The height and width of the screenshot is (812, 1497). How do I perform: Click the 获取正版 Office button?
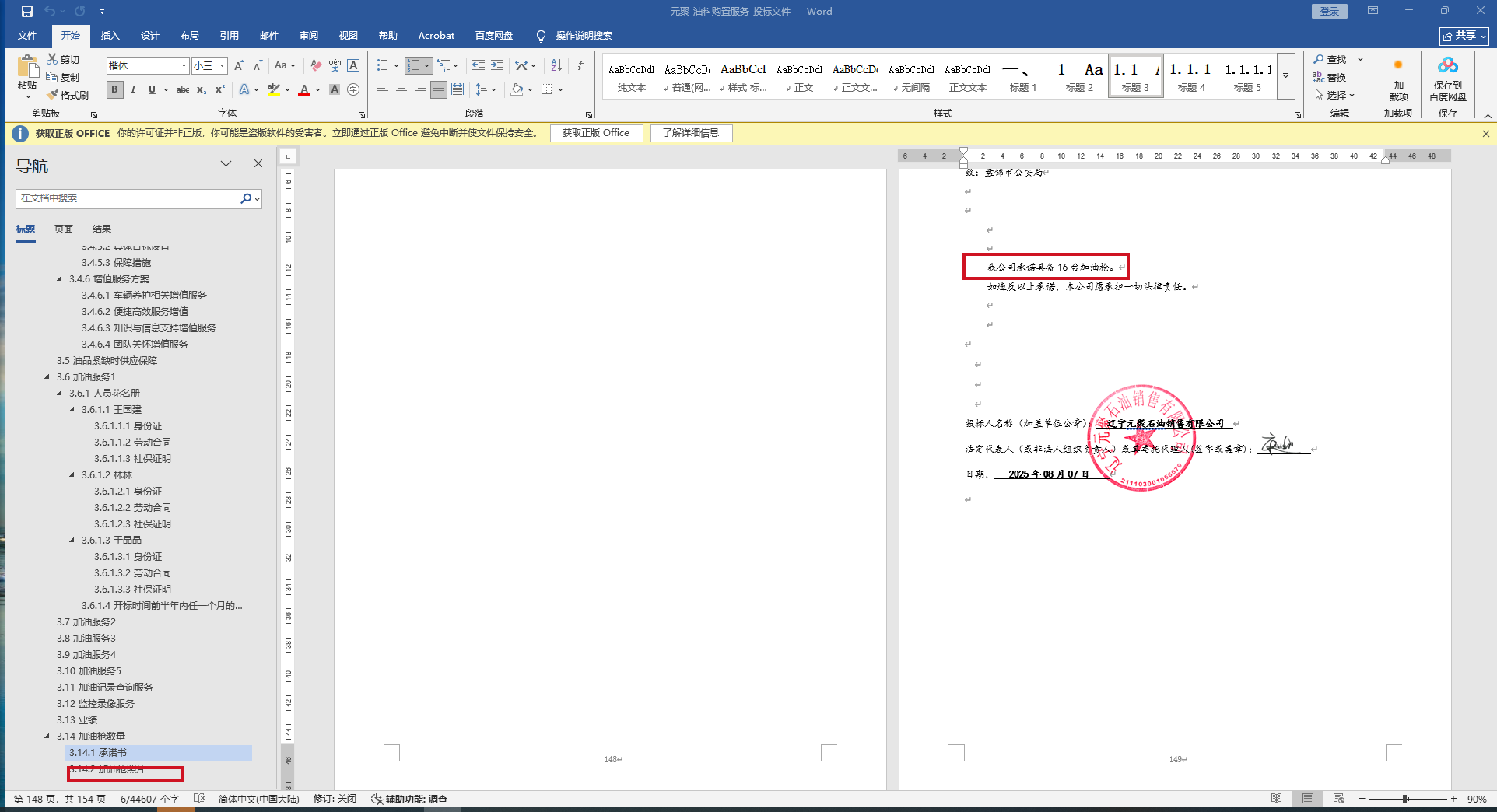596,133
